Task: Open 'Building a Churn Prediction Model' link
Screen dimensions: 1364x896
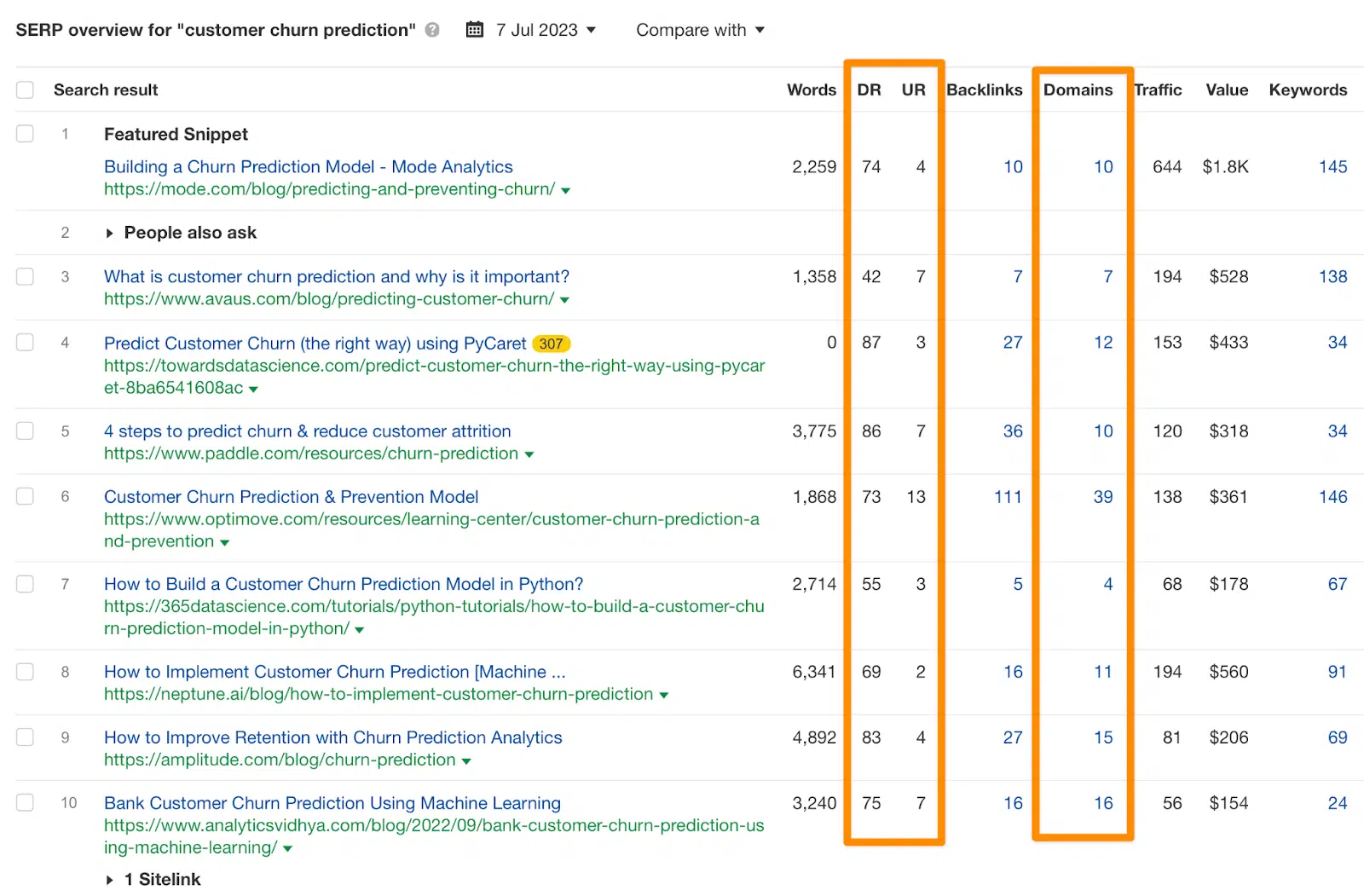Action: point(308,167)
